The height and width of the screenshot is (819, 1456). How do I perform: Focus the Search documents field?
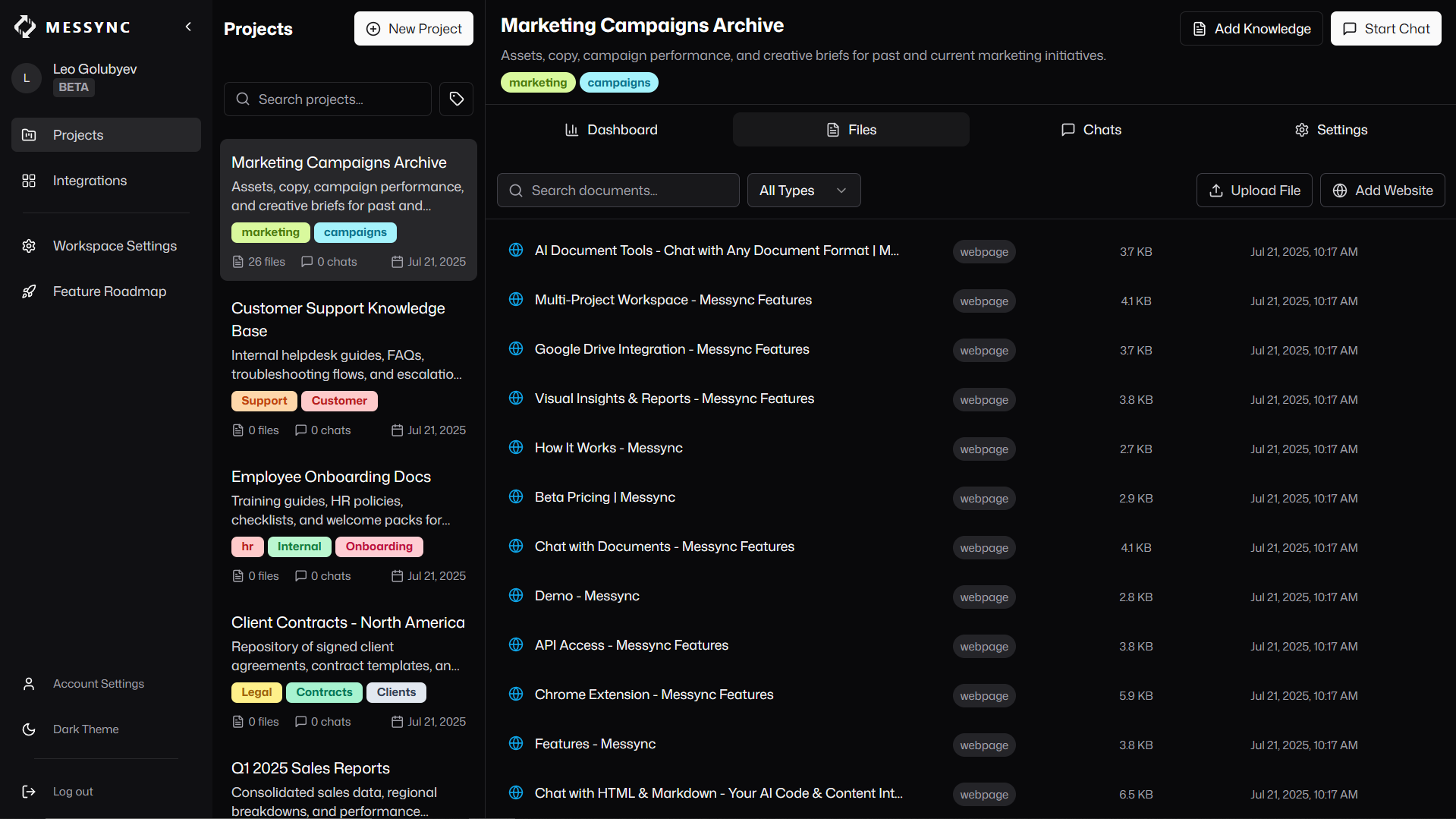[x=618, y=191]
